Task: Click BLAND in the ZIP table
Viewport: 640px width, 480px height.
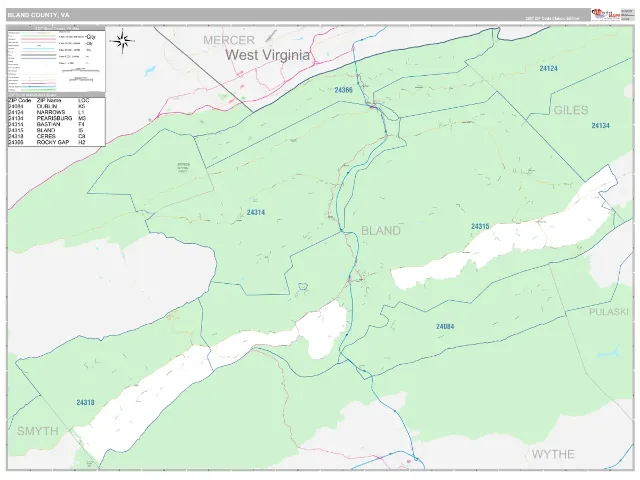Action: click(x=46, y=130)
